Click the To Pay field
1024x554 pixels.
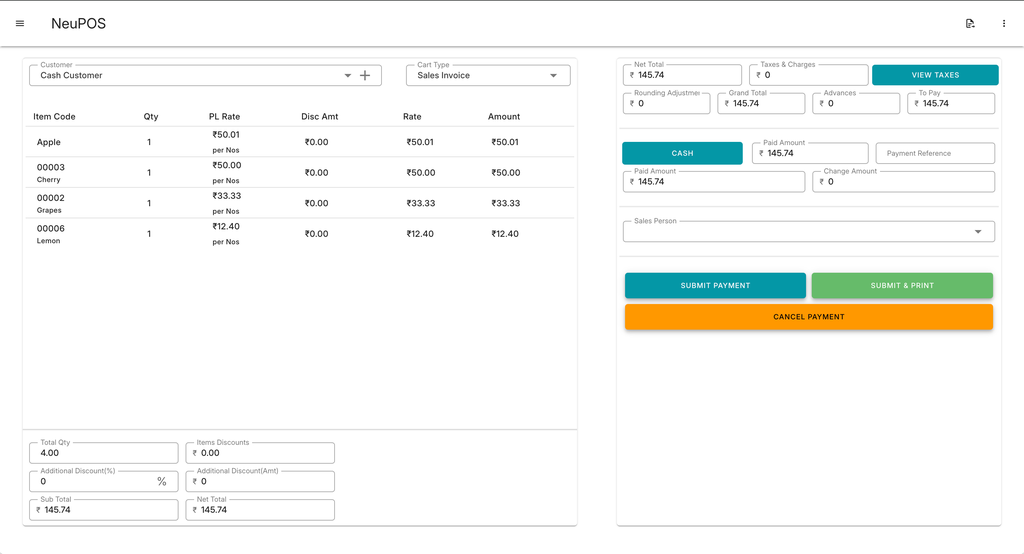pyautogui.click(x=951, y=103)
